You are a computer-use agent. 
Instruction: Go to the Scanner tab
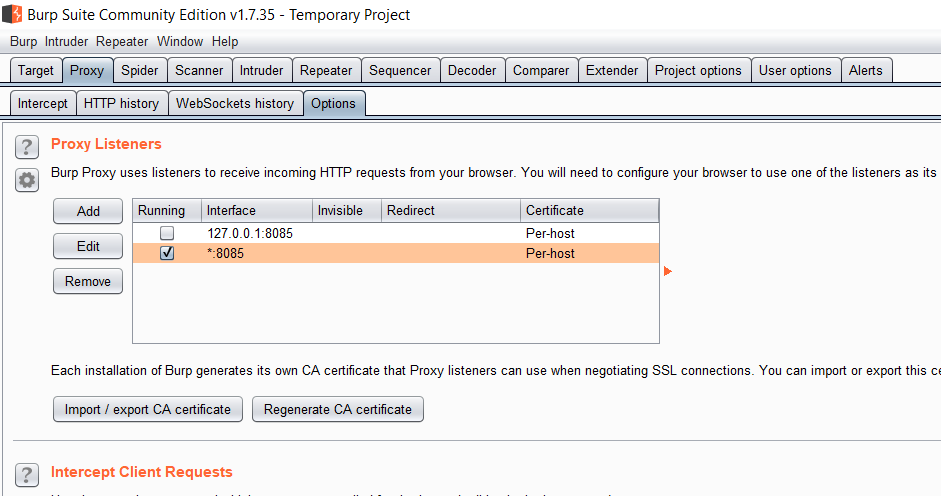coord(199,70)
